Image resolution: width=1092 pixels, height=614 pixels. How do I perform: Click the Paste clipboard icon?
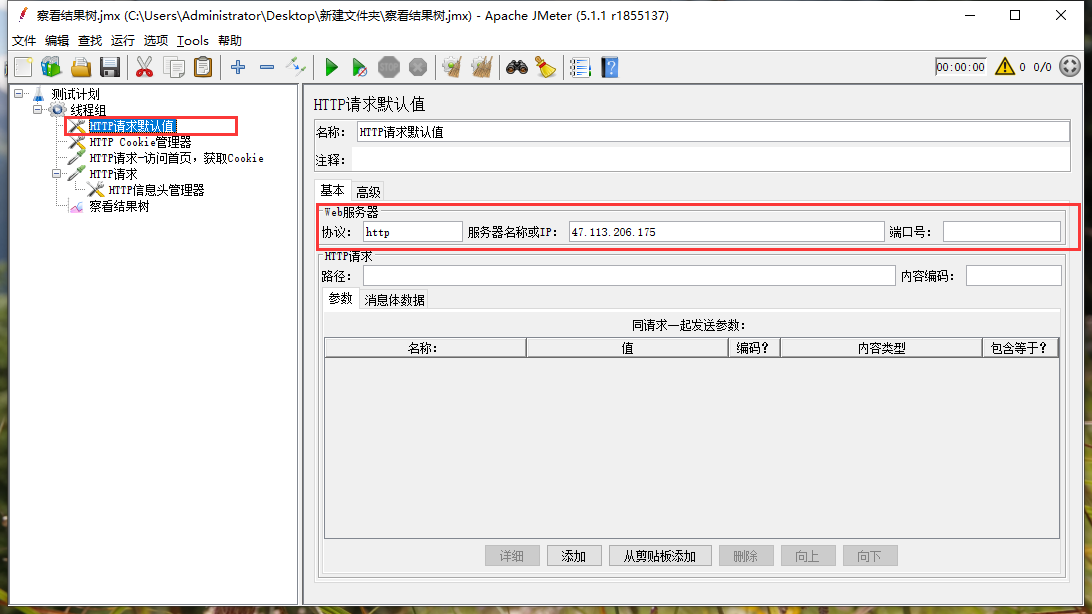[x=203, y=68]
